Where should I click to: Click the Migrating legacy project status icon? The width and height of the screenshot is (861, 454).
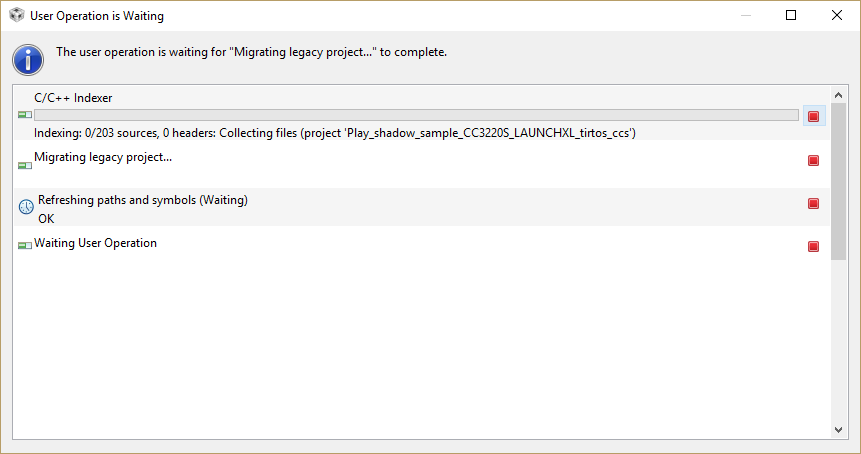coord(25,165)
